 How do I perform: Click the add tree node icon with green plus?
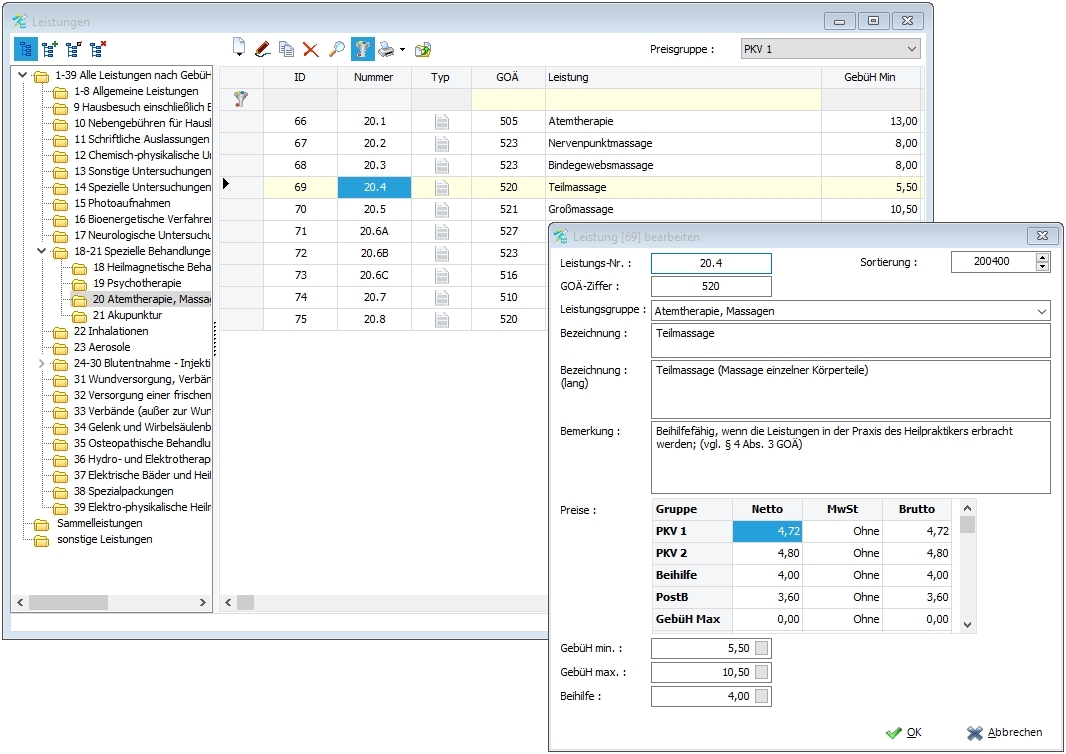[49, 48]
